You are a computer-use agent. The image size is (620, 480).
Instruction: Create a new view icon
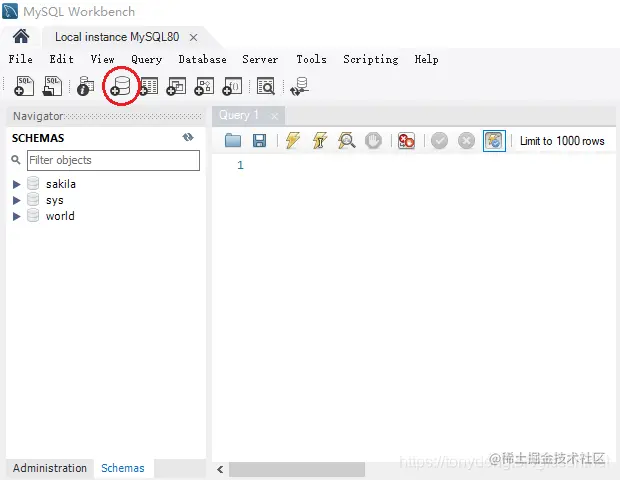[x=176, y=86]
